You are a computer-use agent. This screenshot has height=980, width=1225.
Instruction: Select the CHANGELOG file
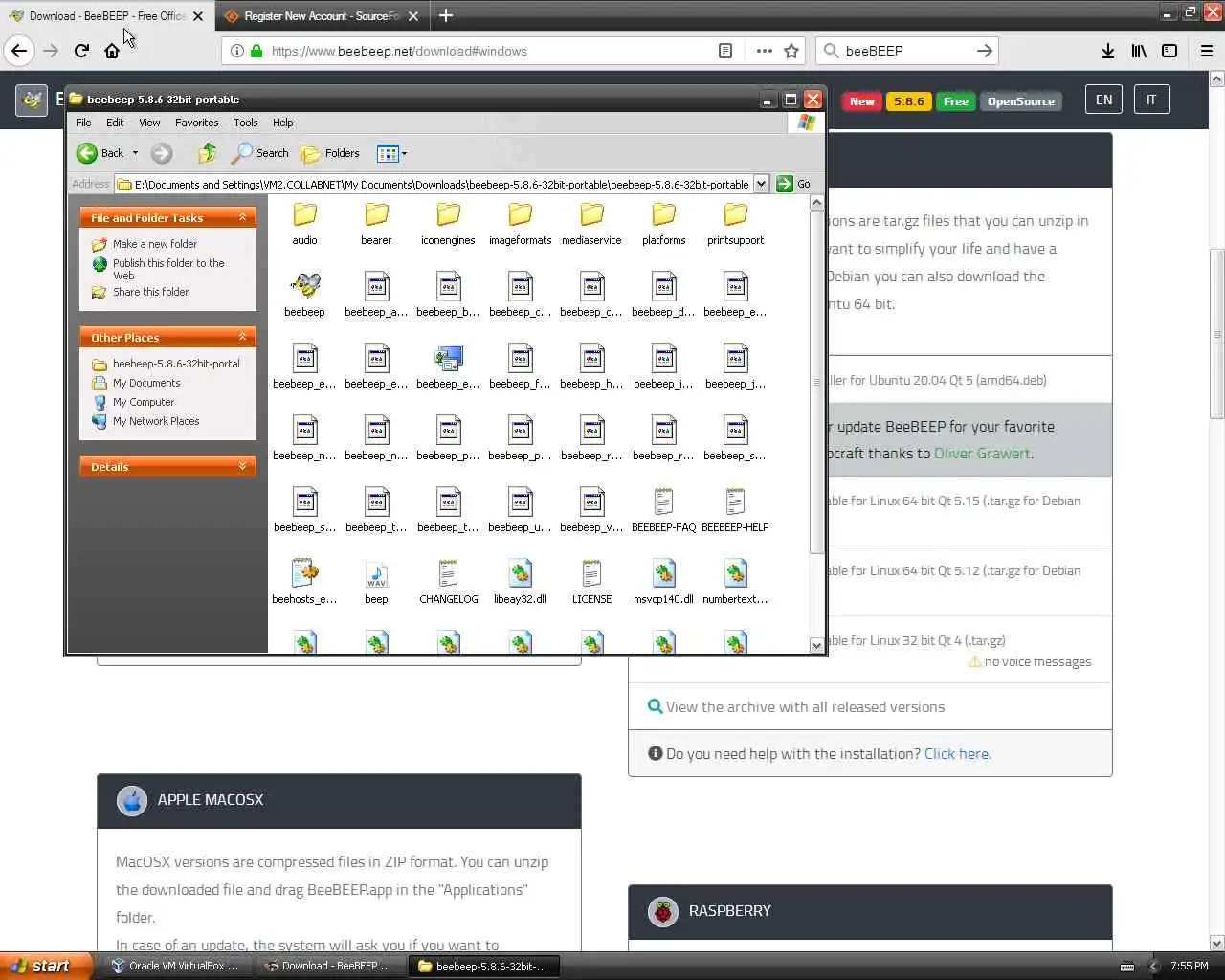click(448, 582)
